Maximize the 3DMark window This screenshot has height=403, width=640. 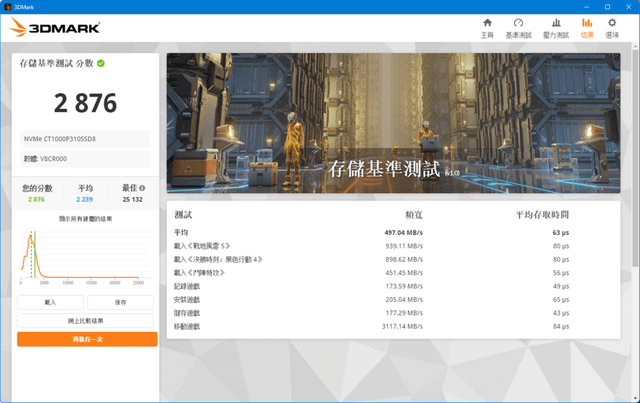click(x=607, y=7)
